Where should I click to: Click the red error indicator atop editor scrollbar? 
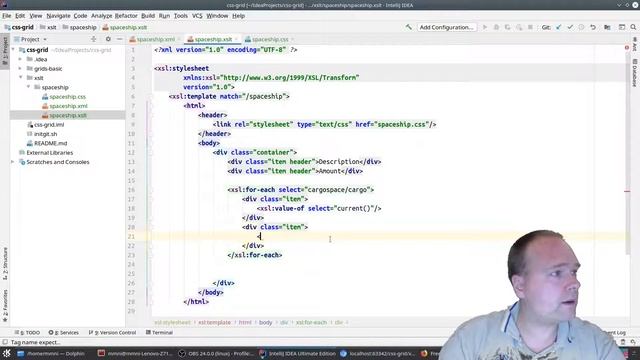pyautogui.click(x=627, y=48)
